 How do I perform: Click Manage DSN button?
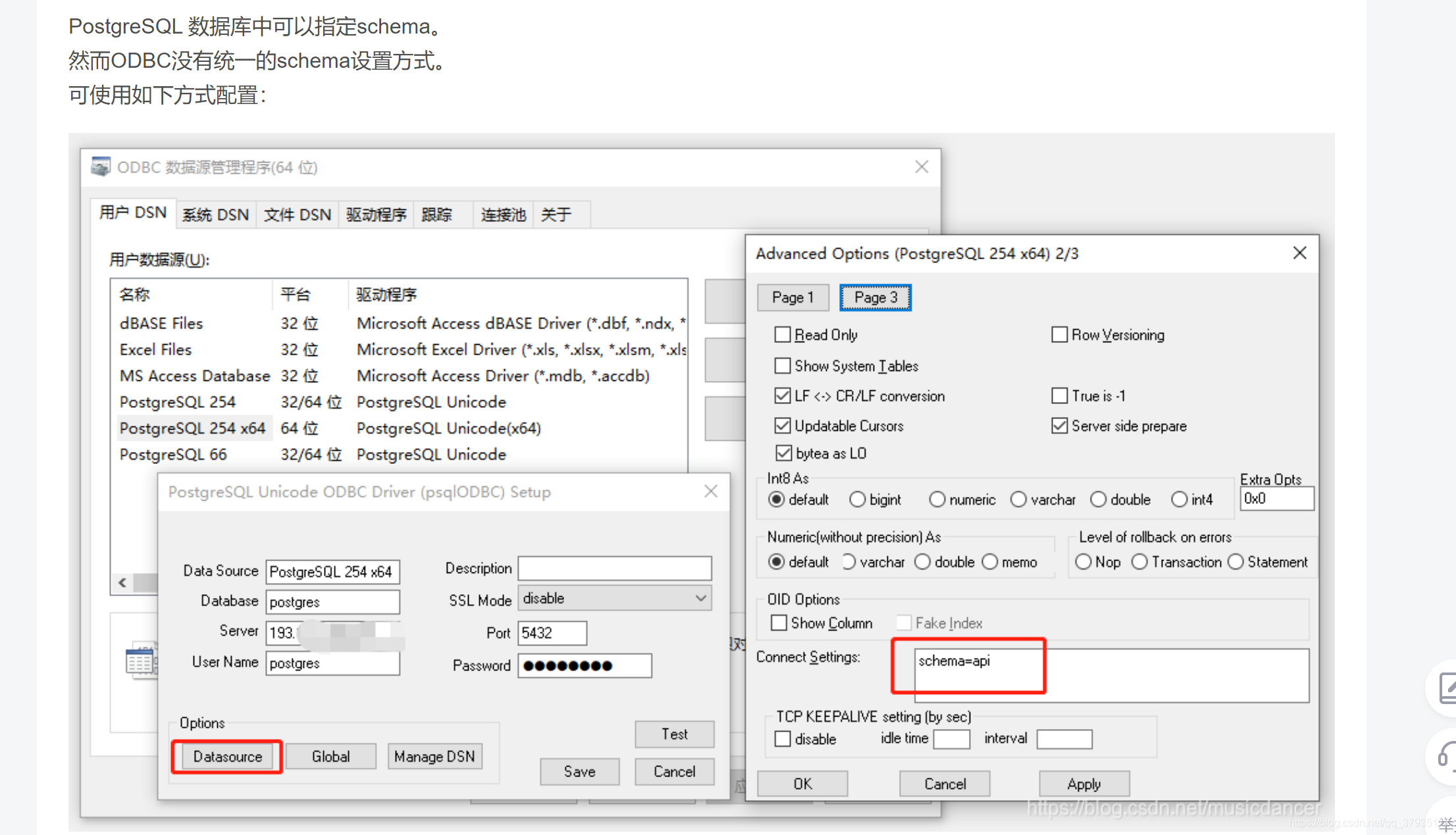tap(434, 757)
